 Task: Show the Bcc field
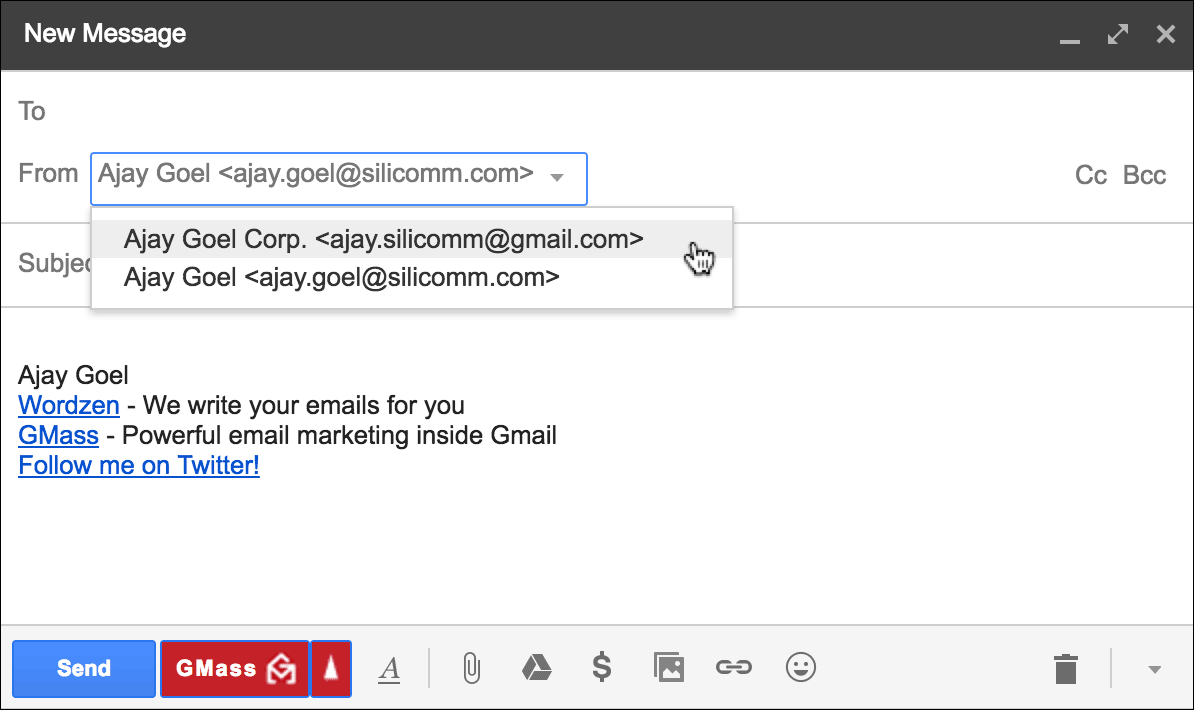coord(1144,175)
